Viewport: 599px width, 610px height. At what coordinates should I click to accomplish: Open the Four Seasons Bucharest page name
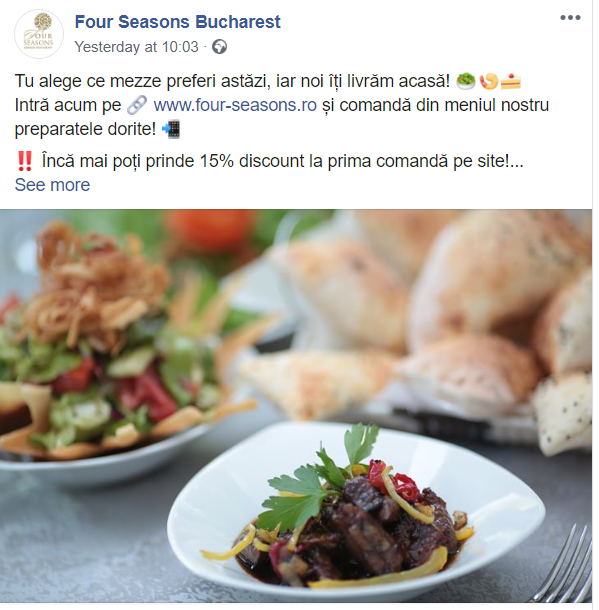177,22
